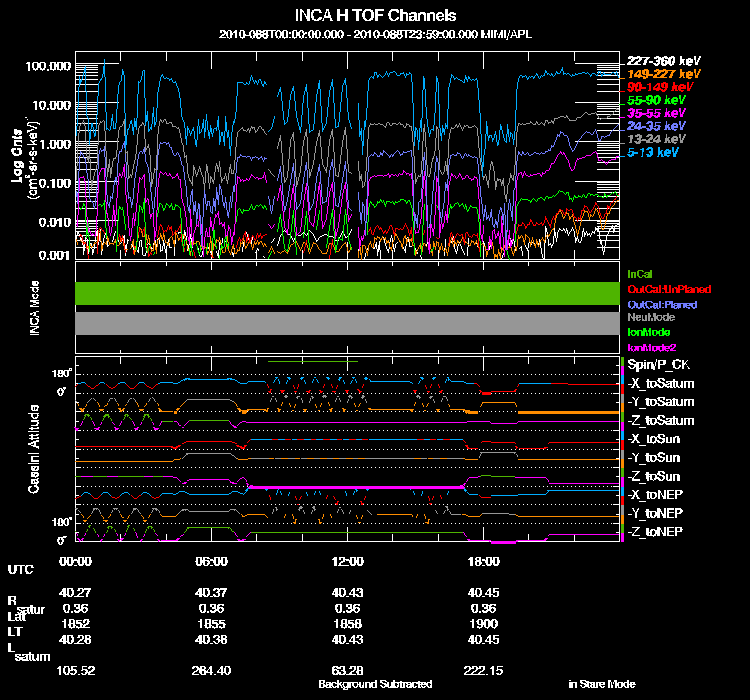
Task: Select the 55-90 keV legend label
Action: (656, 100)
